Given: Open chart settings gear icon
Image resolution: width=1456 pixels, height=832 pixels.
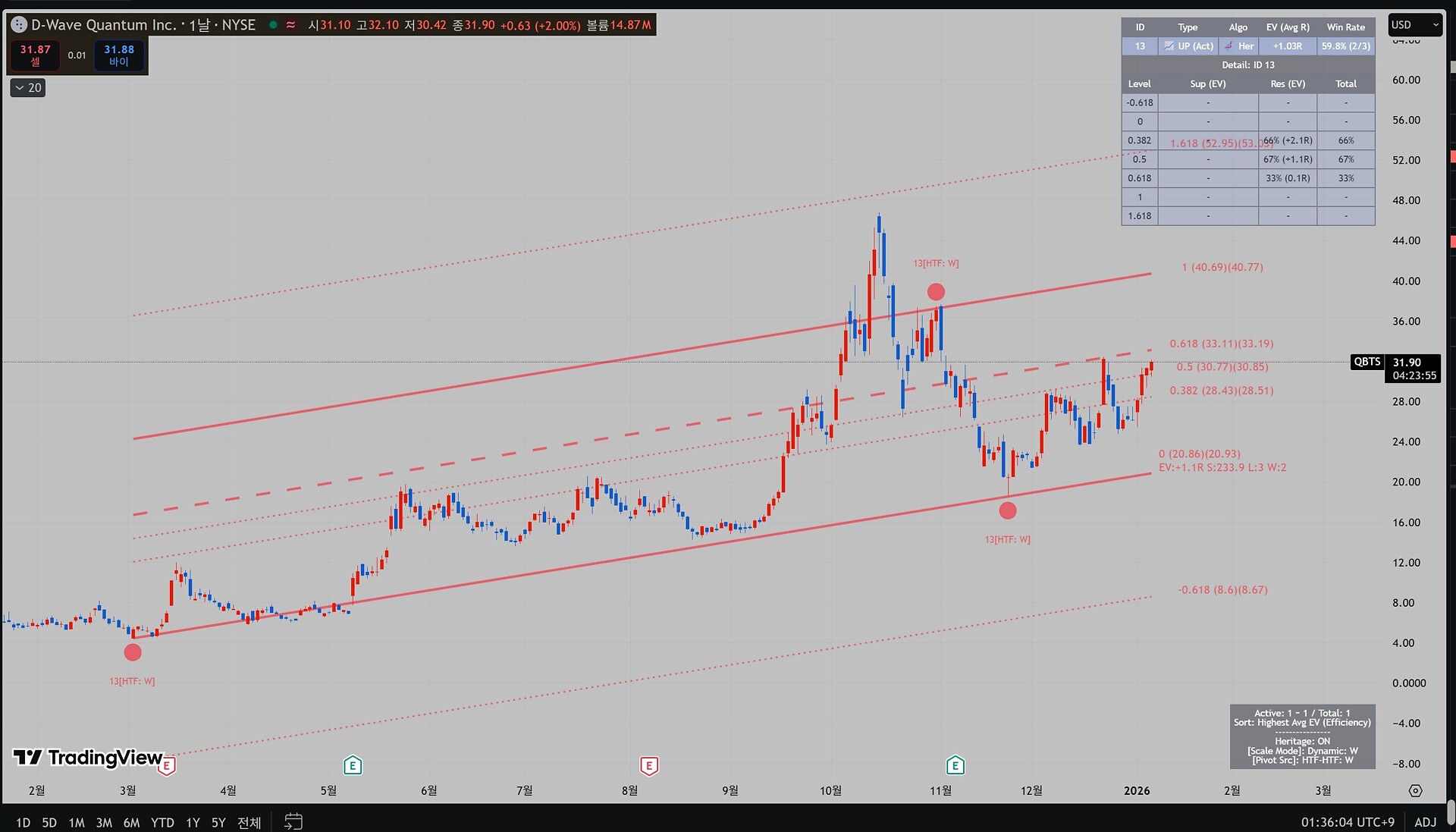Looking at the screenshot, I should (1415, 790).
